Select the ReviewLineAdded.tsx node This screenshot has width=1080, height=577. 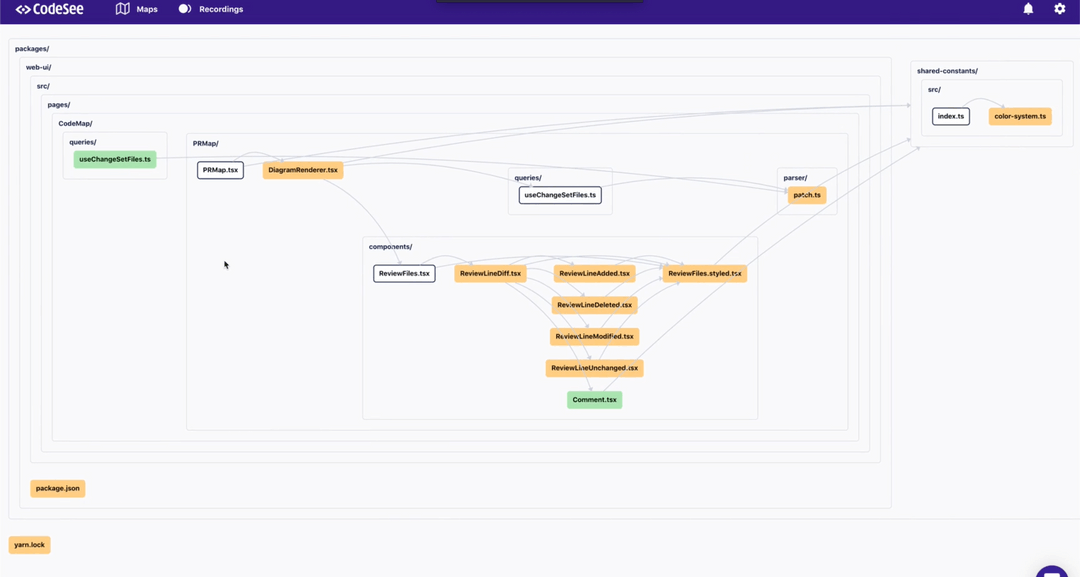[594, 272]
